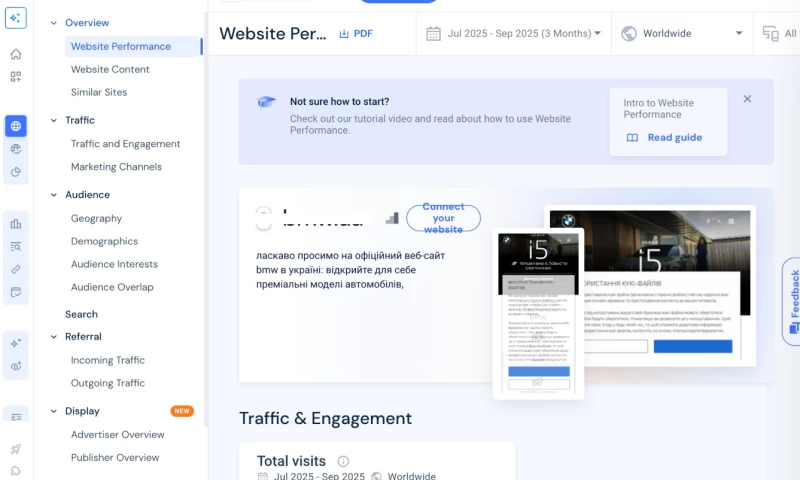The image size is (800, 480).
Task: Open Marketing Channels
Action: point(116,167)
